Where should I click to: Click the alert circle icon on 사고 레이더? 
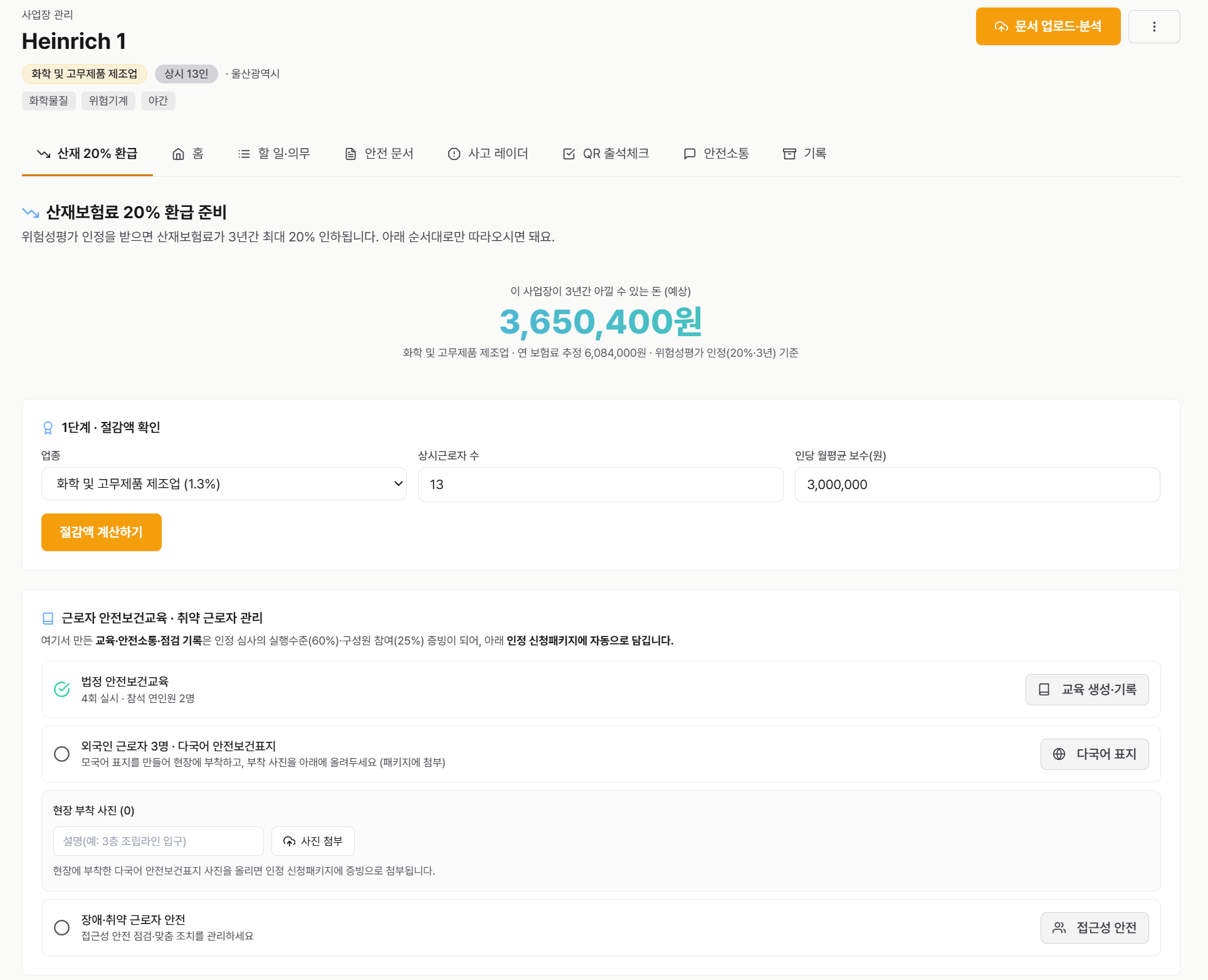pyautogui.click(x=454, y=154)
